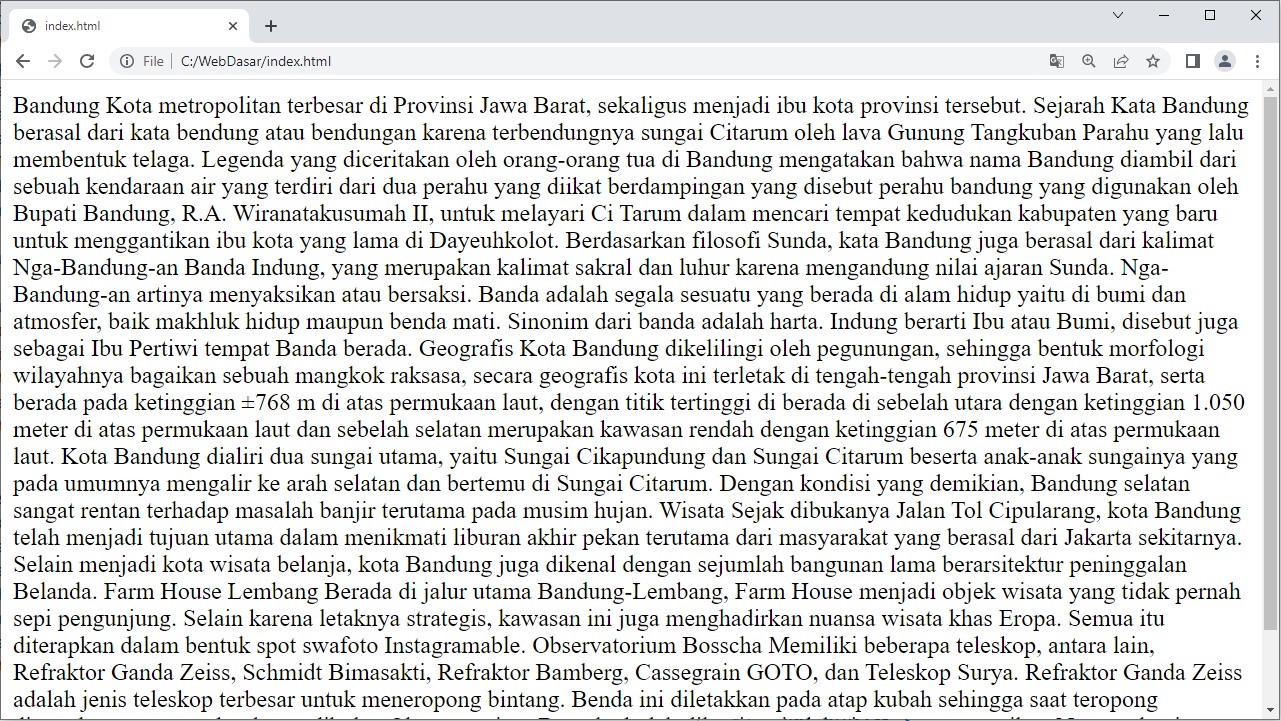Share this page using share icon

click(x=1121, y=61)
